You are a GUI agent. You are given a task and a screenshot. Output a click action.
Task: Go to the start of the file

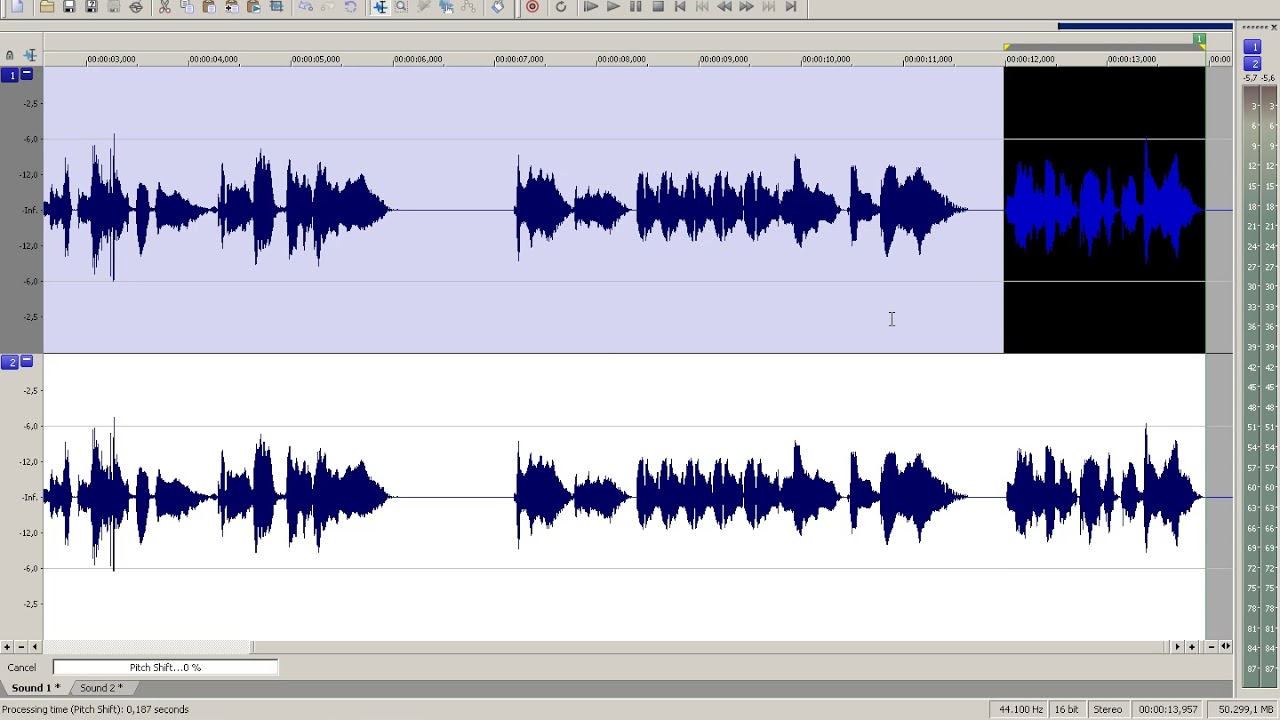(x=681, y=6)
